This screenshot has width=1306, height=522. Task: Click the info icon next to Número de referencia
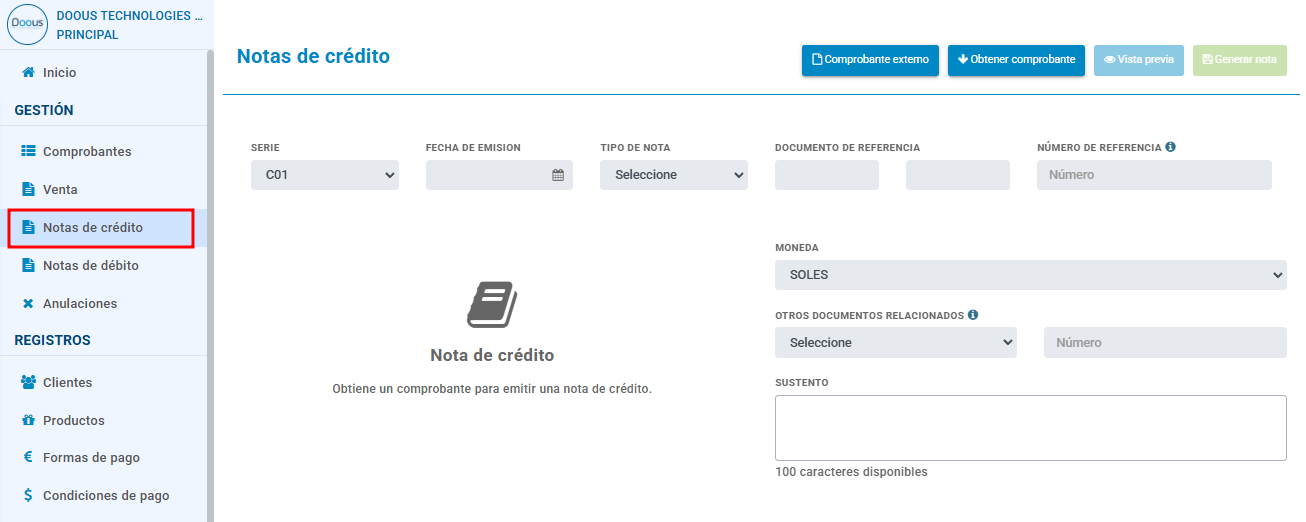click(x=1170, y=147)
